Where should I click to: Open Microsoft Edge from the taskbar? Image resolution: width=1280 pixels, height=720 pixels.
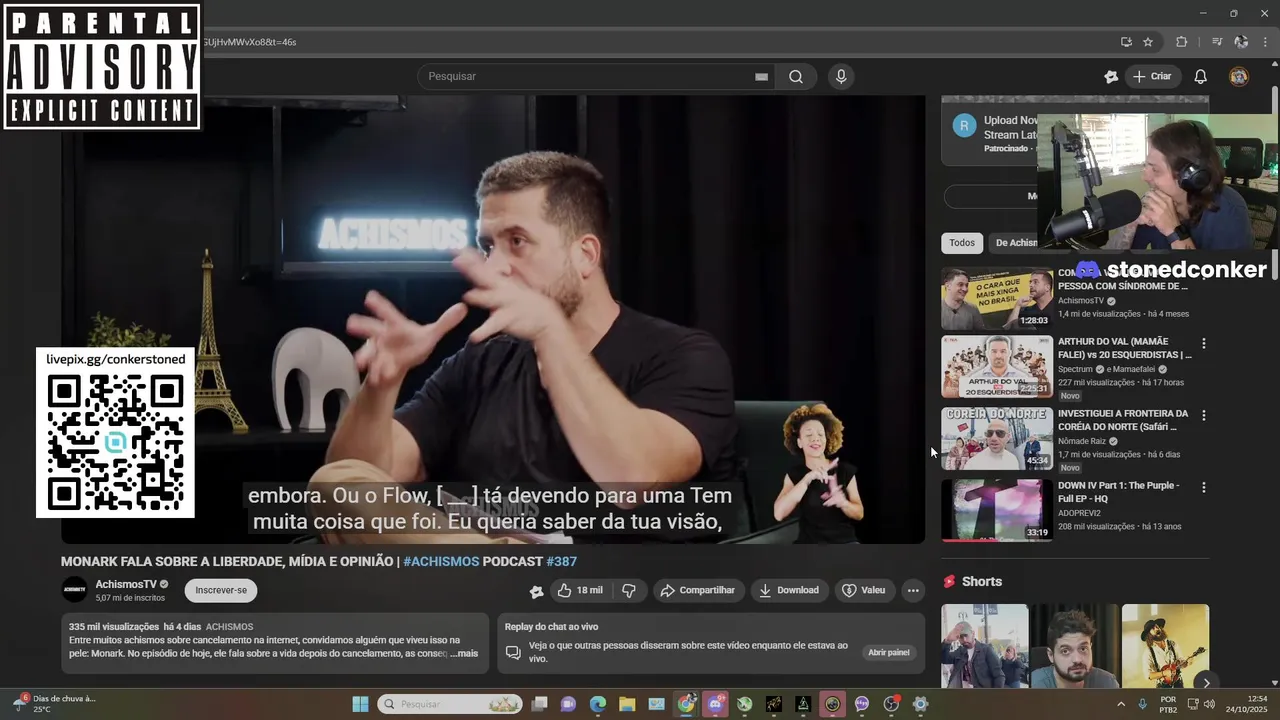598,704
